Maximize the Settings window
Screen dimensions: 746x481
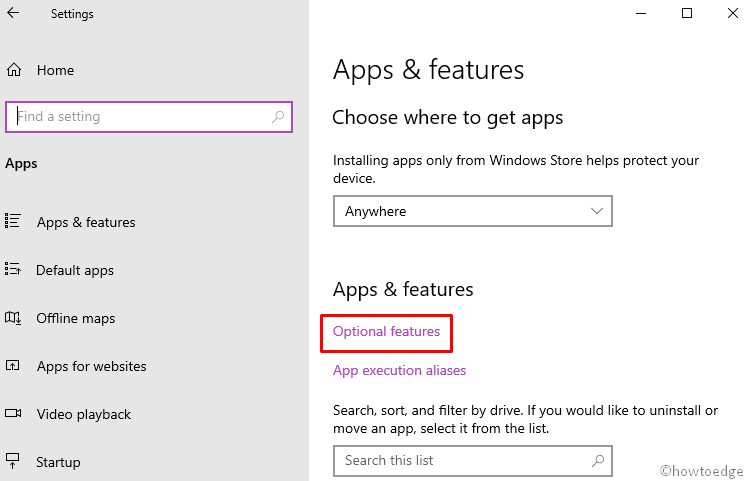pyautogui.click(x=687, y=14)
